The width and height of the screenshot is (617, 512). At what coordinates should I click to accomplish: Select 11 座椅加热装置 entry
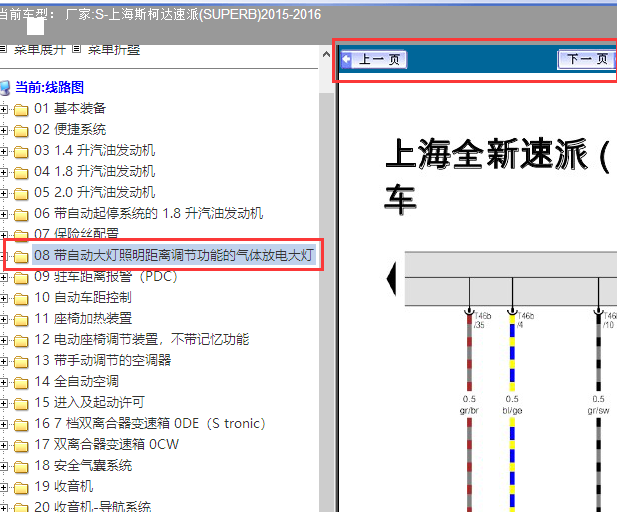tap(83, 318)
